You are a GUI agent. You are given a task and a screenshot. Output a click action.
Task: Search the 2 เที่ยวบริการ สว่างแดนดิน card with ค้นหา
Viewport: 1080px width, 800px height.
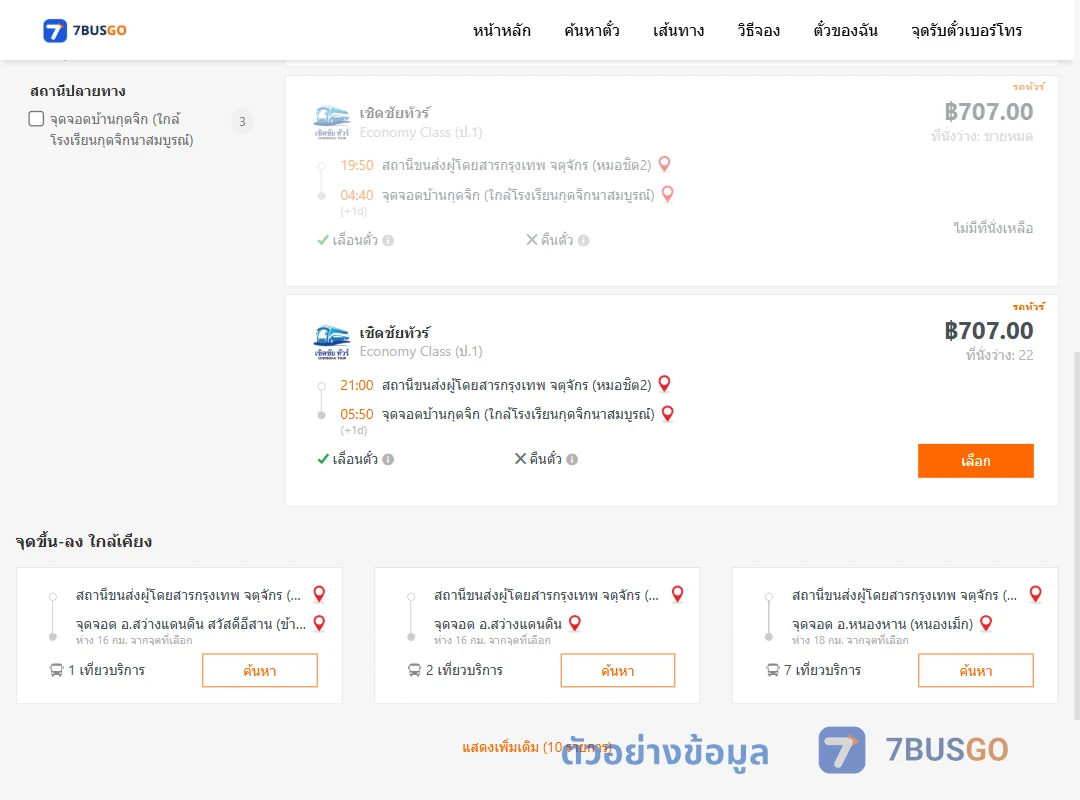618,670
